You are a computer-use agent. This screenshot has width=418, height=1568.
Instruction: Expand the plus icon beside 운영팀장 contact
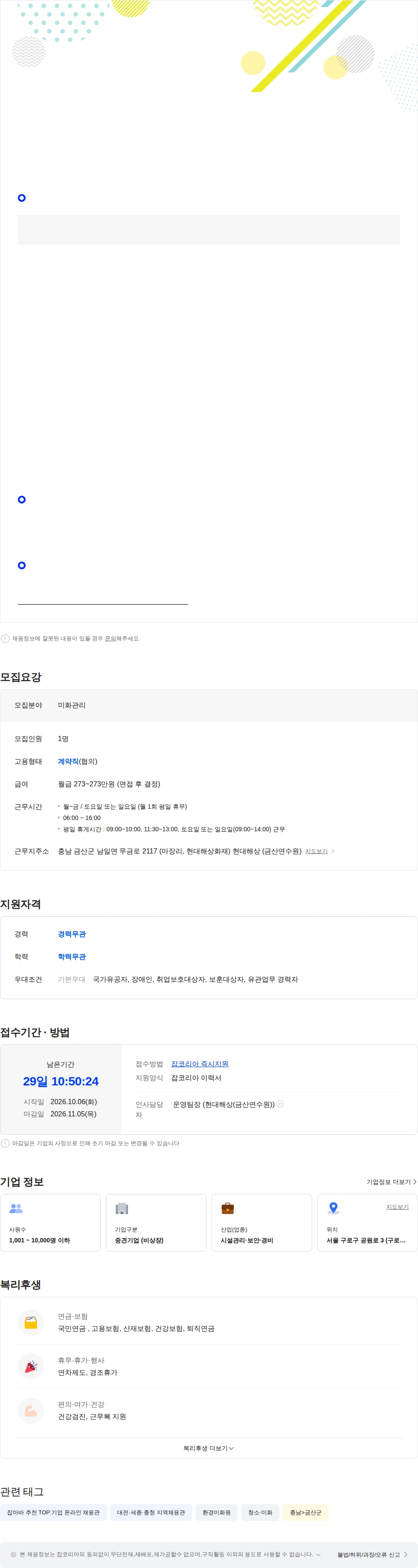click(280, 1104)
